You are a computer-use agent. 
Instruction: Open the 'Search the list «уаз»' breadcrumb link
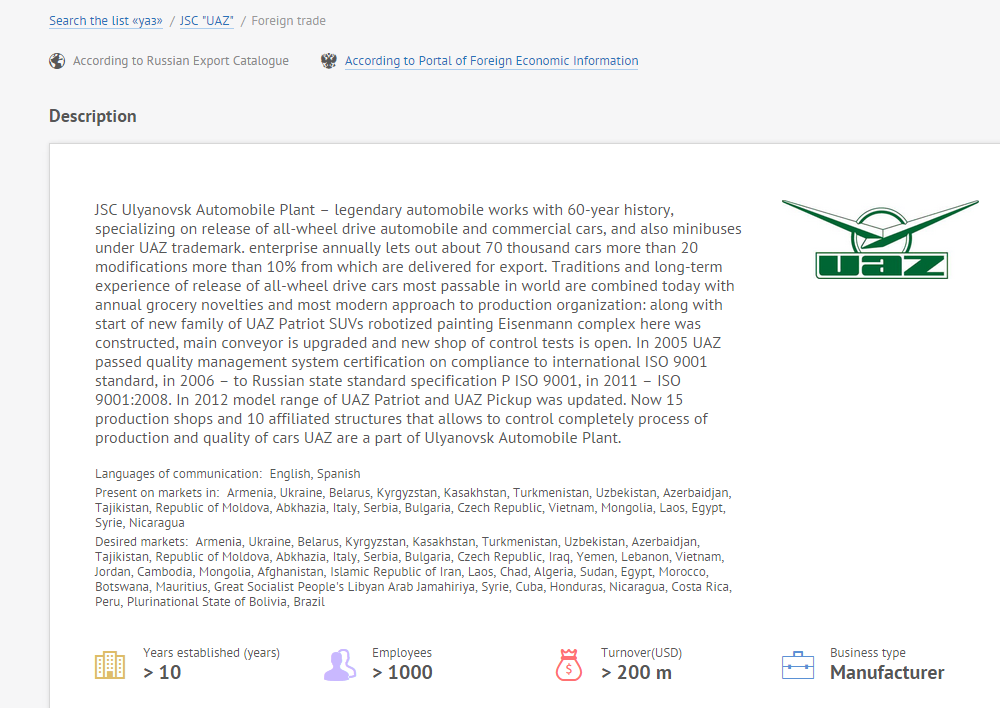tap(106, 21)
